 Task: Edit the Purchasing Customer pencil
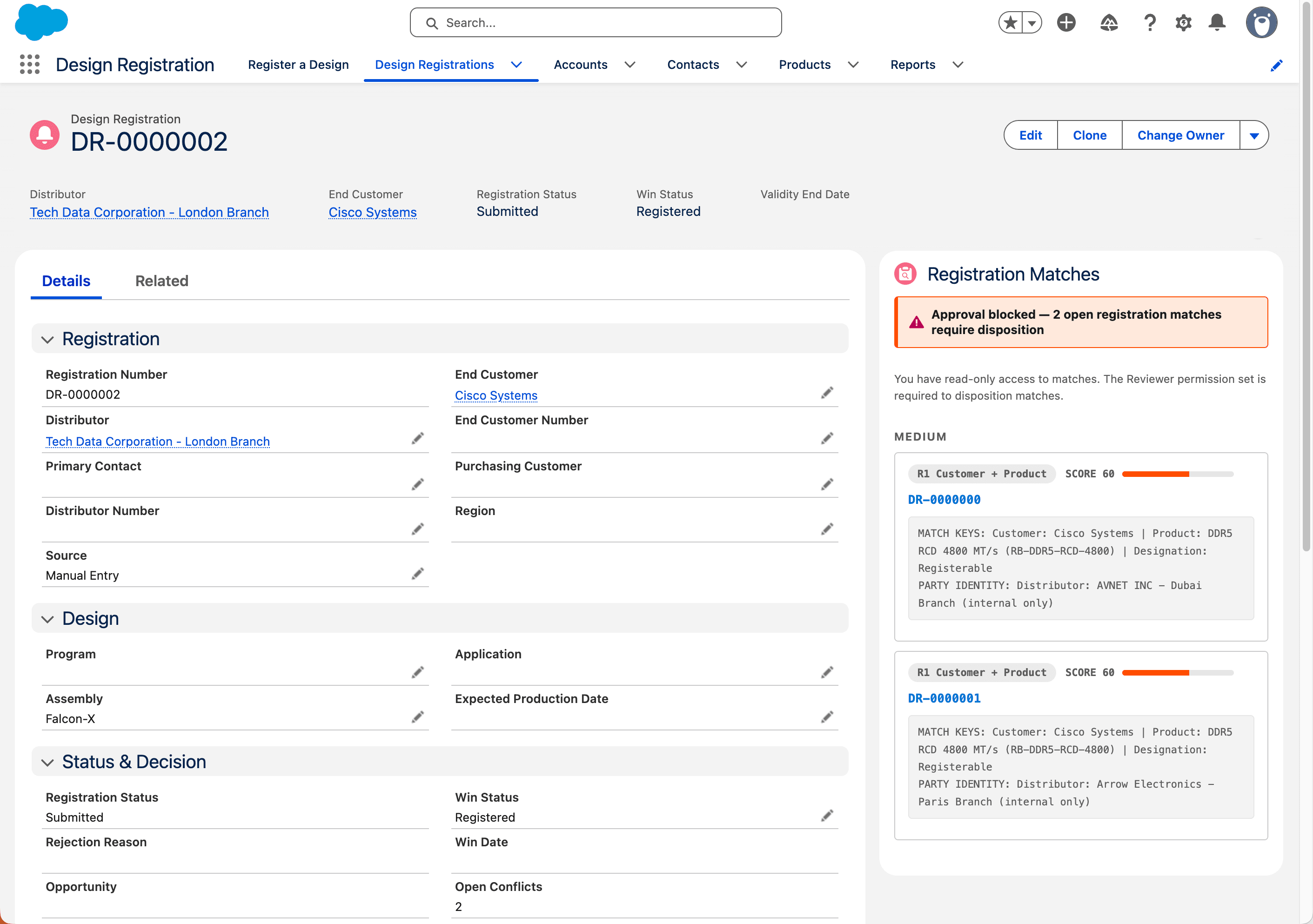click(x=827, y=484)
